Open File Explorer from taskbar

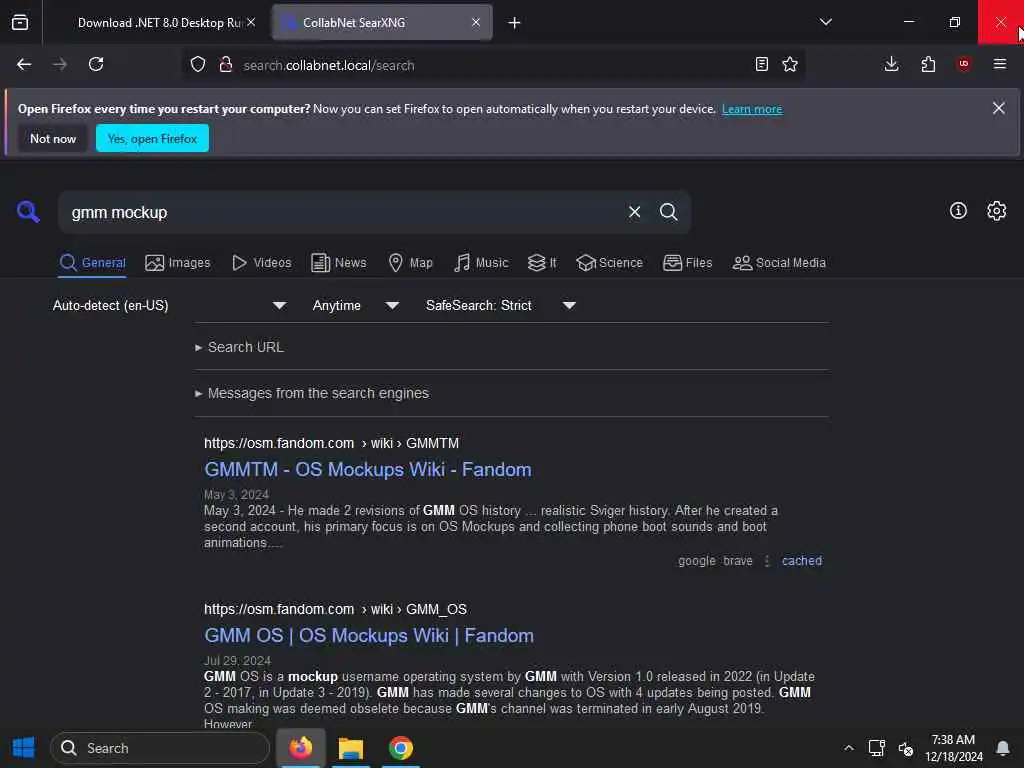coord(351,748)
